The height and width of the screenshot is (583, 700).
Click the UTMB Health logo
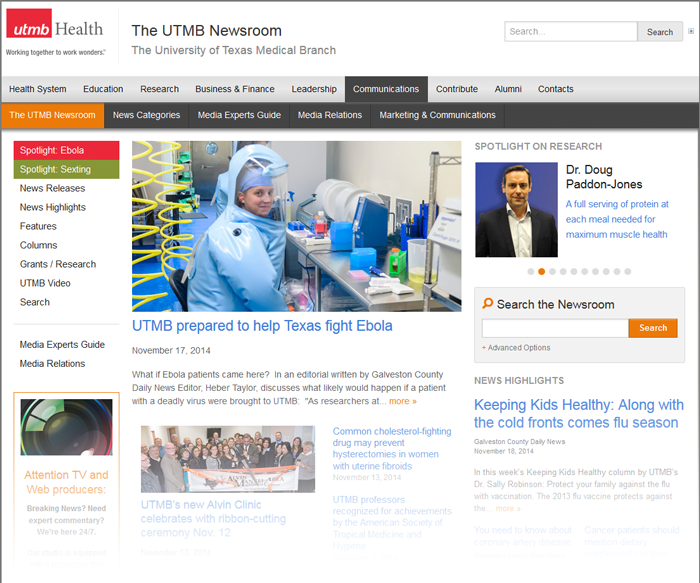[x=55, y=32]
